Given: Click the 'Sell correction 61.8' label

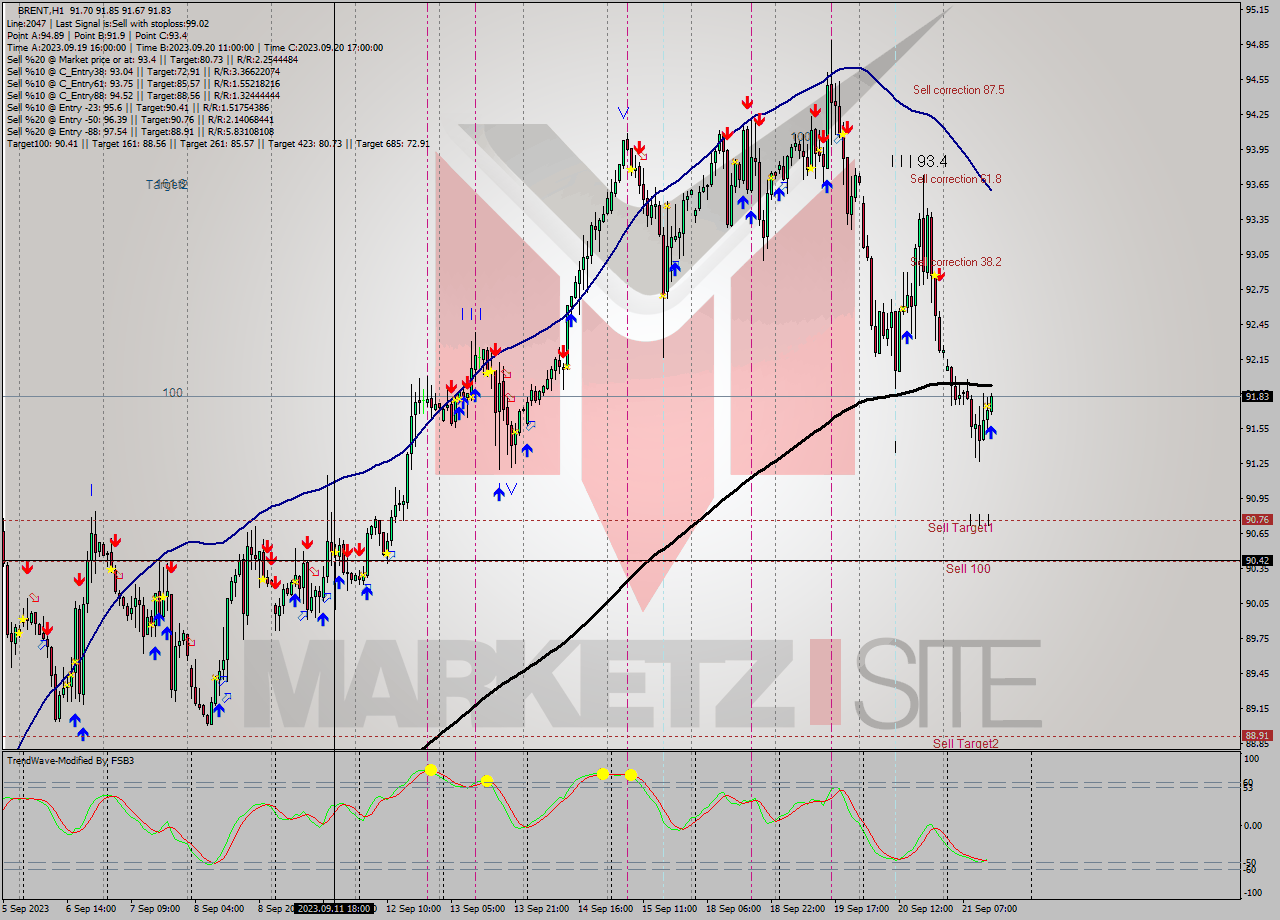Looking at the screenshot, I should coord(955,179).
